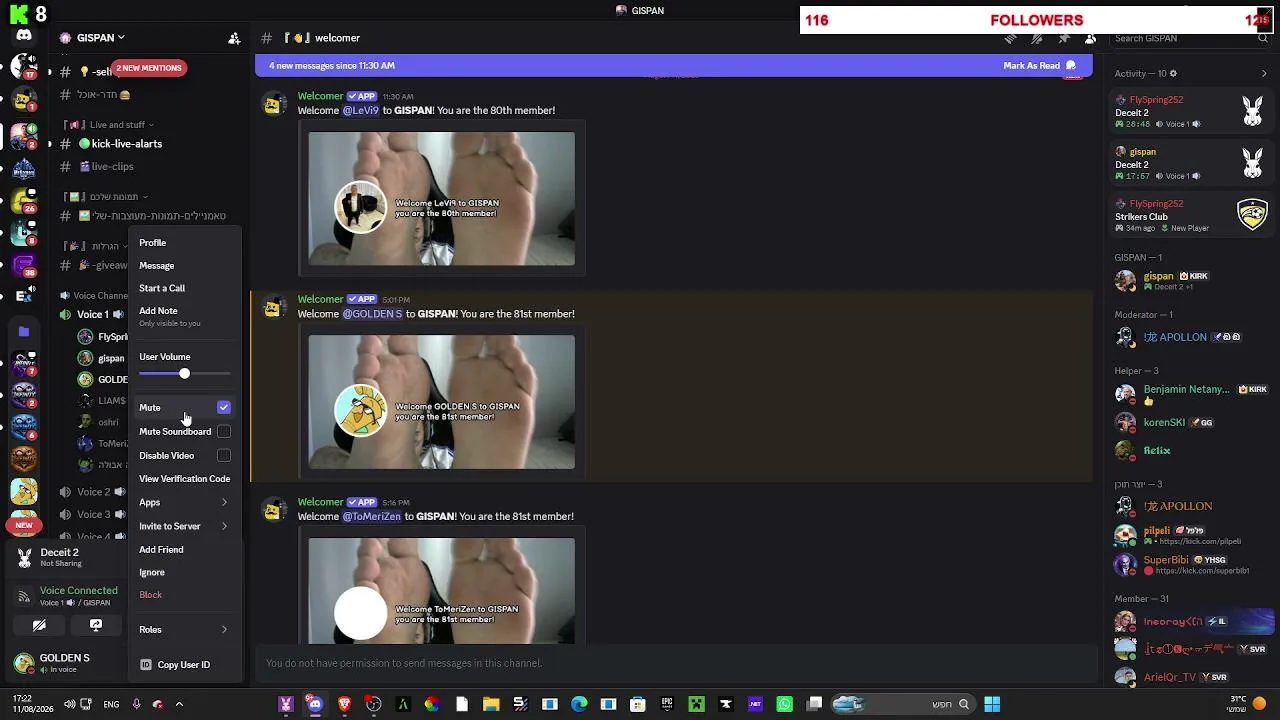
Task: Open the pinned messages icon
Action: coord(1064,38)
